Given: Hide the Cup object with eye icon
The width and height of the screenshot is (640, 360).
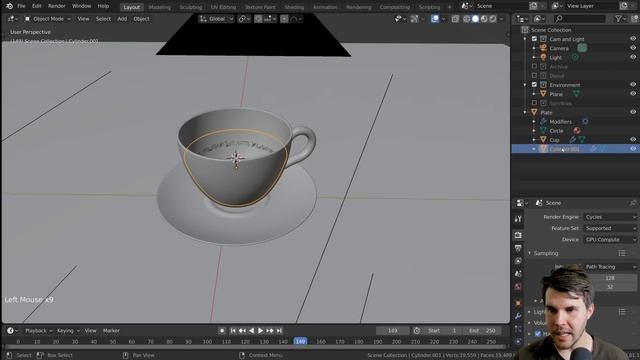Looking at the screenshot, I should tap(633, 140).
